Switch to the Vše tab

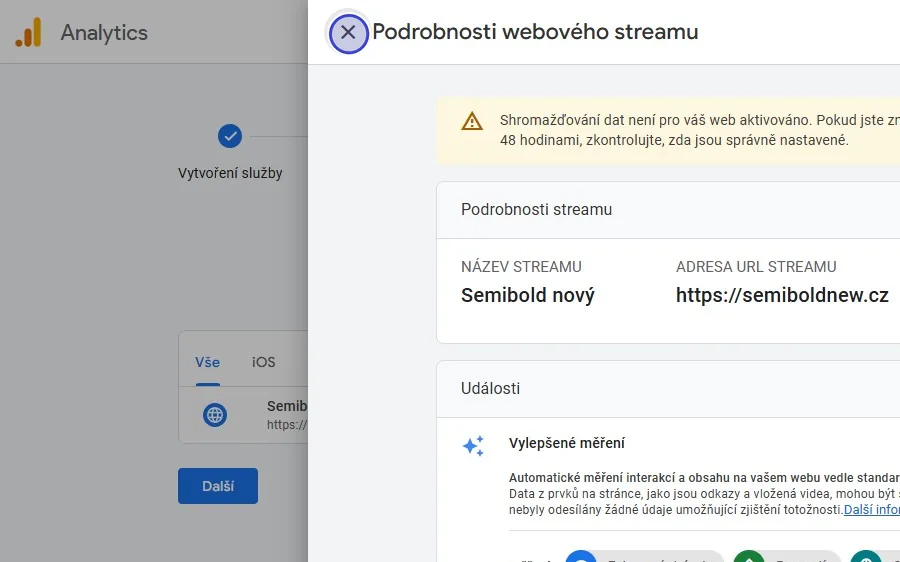point(207,362)
